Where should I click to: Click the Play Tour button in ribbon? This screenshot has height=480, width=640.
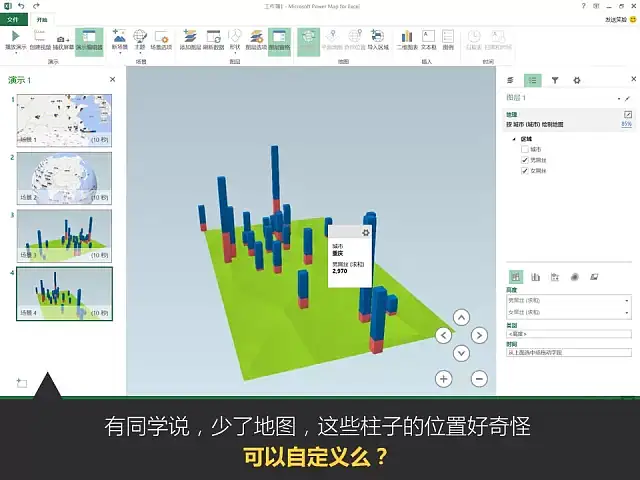14,40
